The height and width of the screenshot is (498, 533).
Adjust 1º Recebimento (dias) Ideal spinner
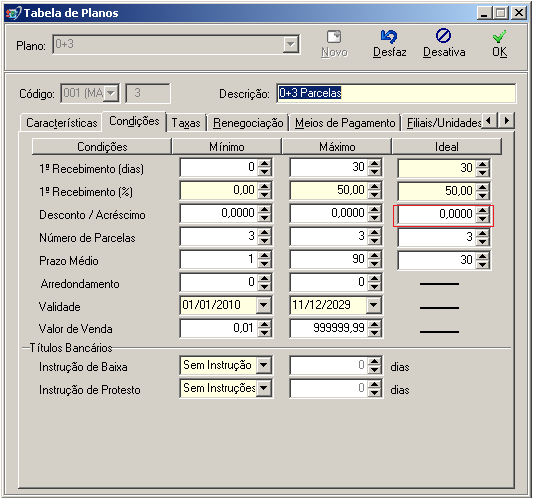tap(482, 168)
